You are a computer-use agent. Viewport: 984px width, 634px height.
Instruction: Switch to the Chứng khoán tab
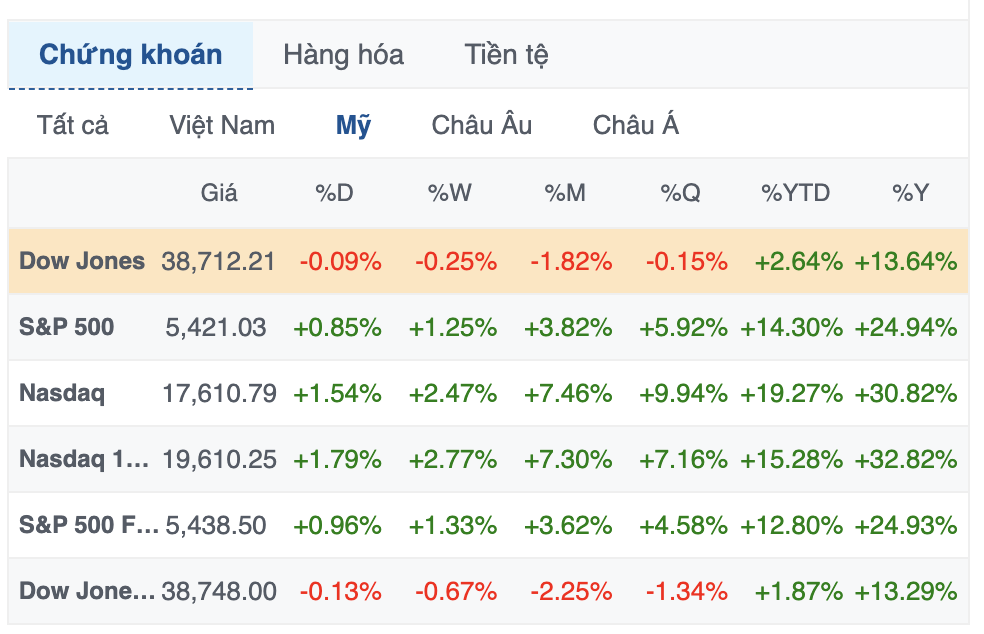pos(130,54)
